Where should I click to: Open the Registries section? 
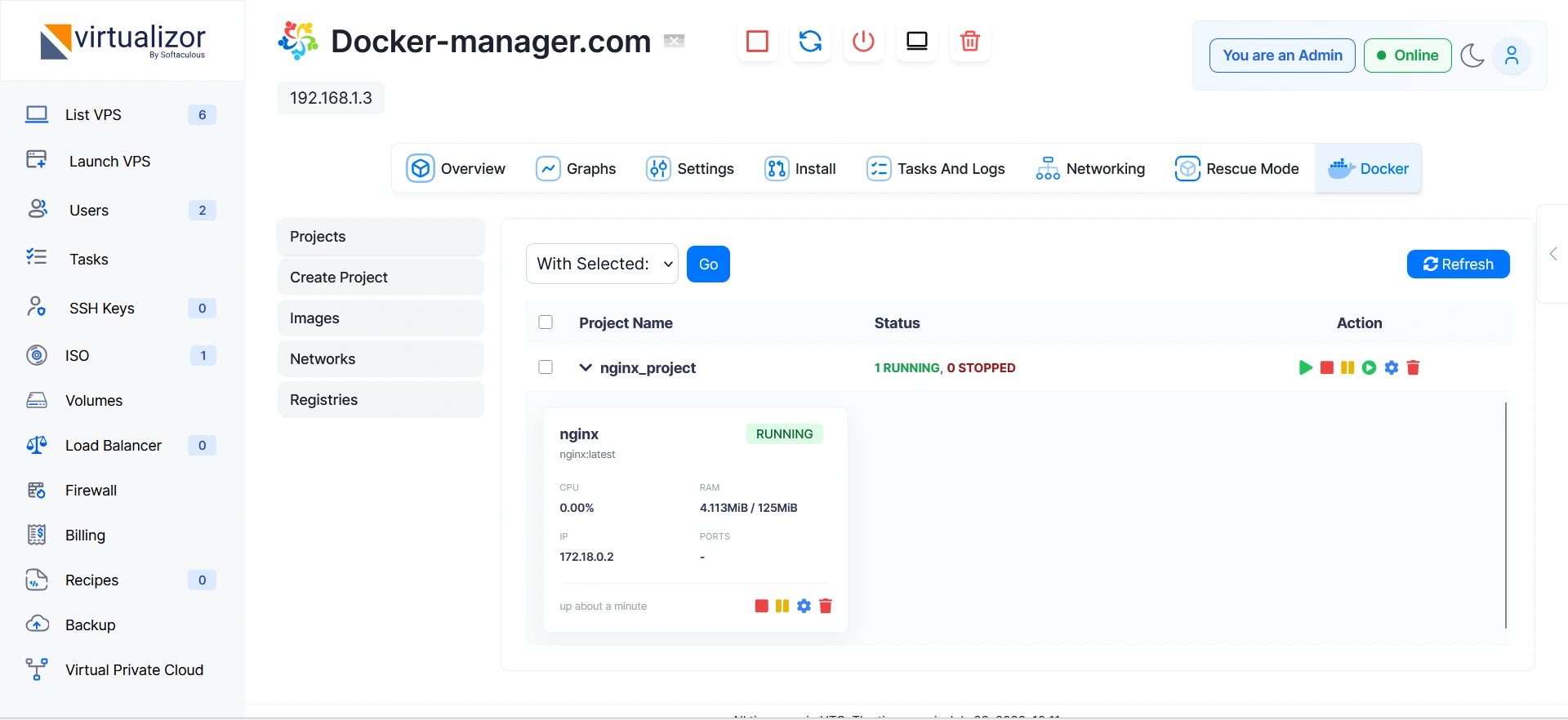click(381, 400)
